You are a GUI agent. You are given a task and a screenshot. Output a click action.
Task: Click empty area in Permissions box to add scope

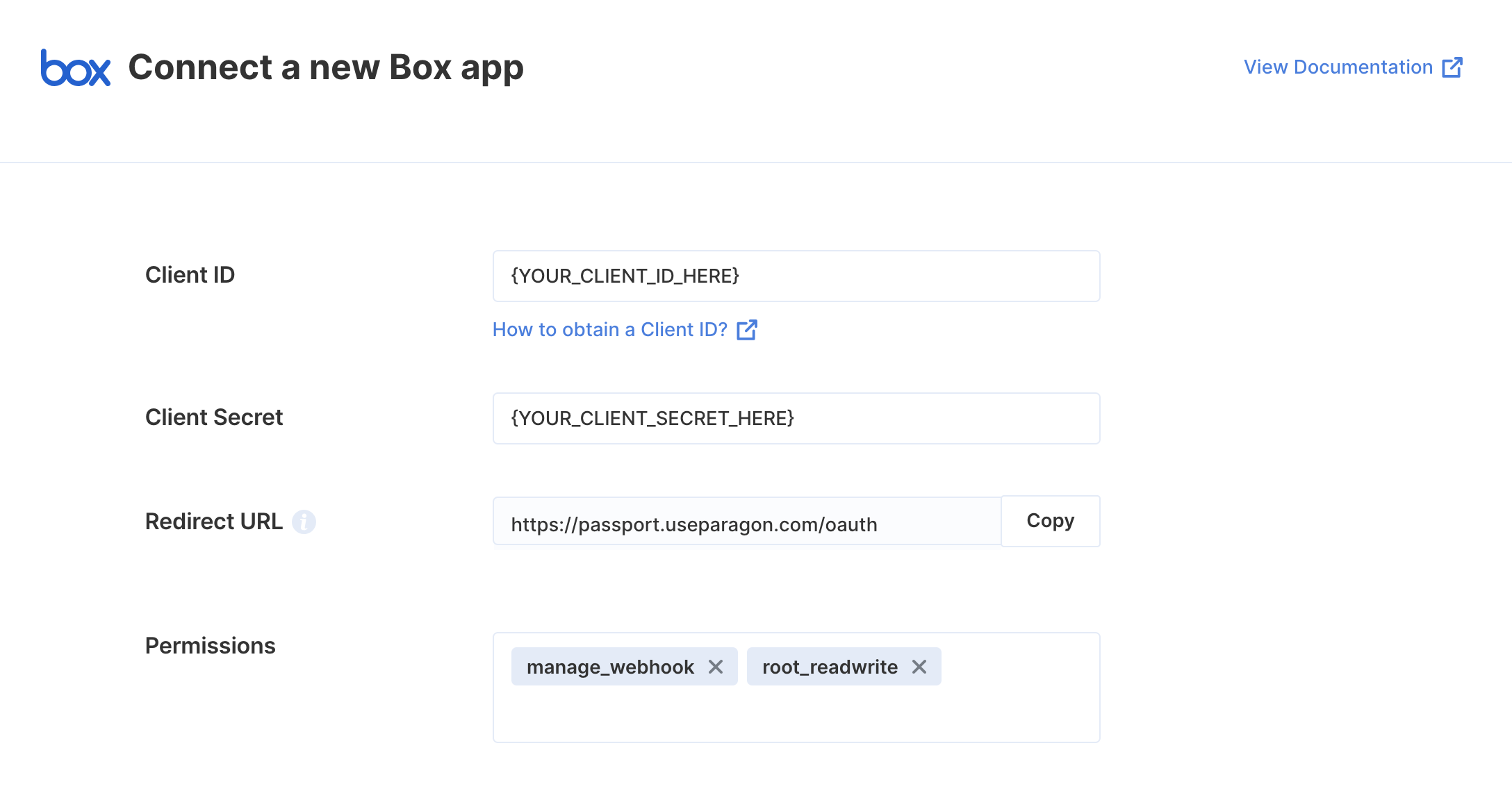796,714
